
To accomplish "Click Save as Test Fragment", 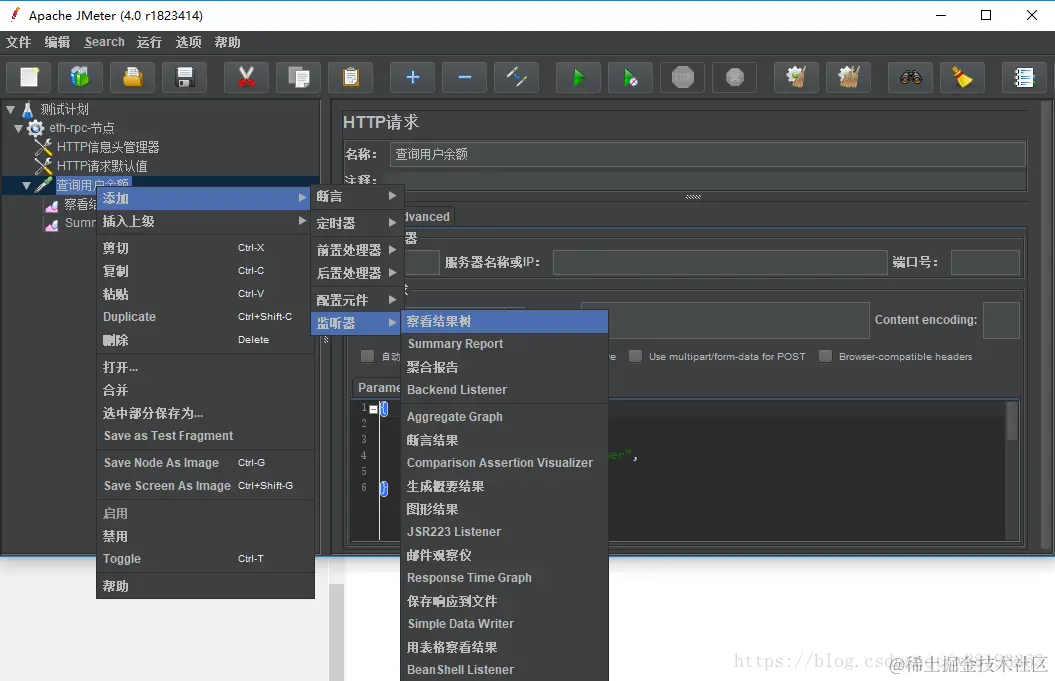I will point(205,436).
